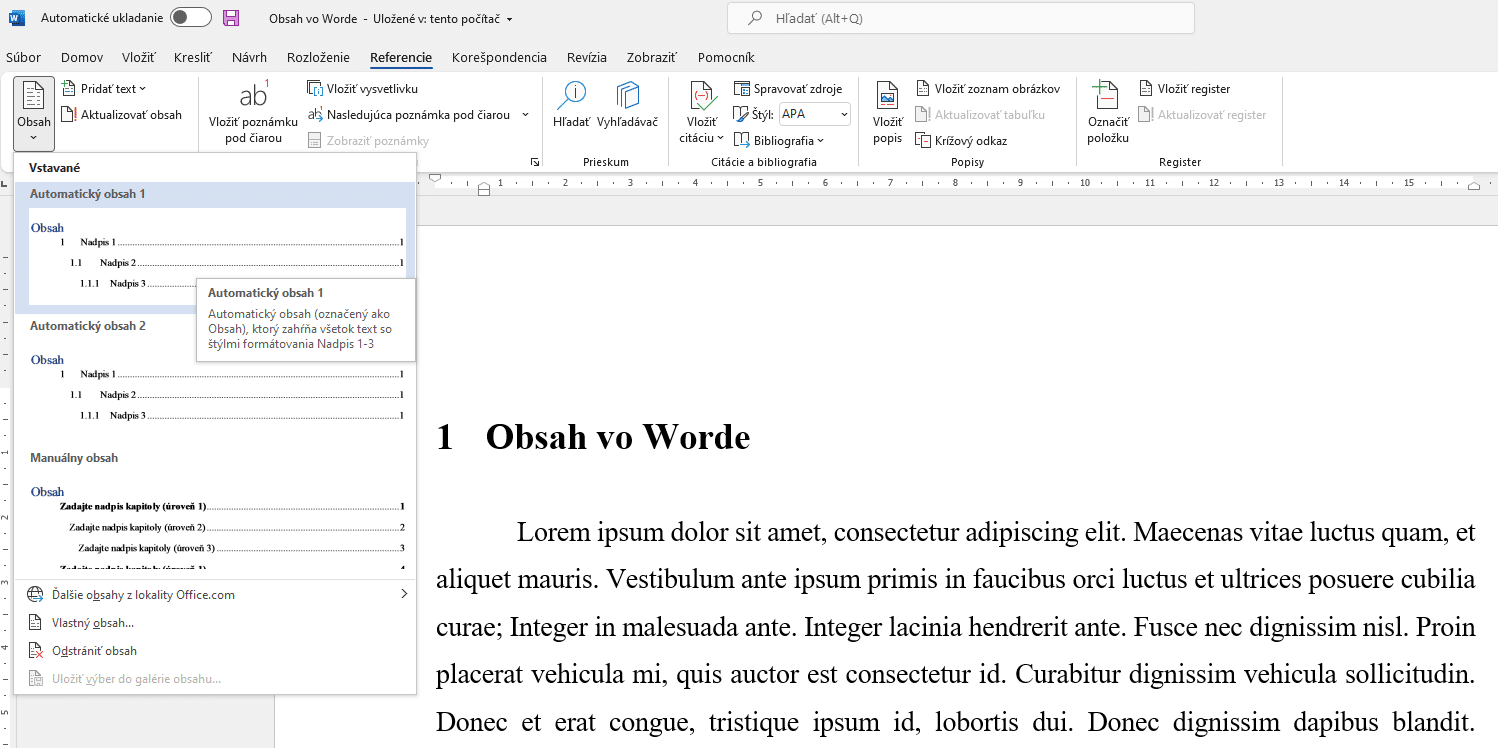Viewport: 1498px width, 748px height.
Task: Expand the Office.com submenu arrow
Action: pos(404,594)
